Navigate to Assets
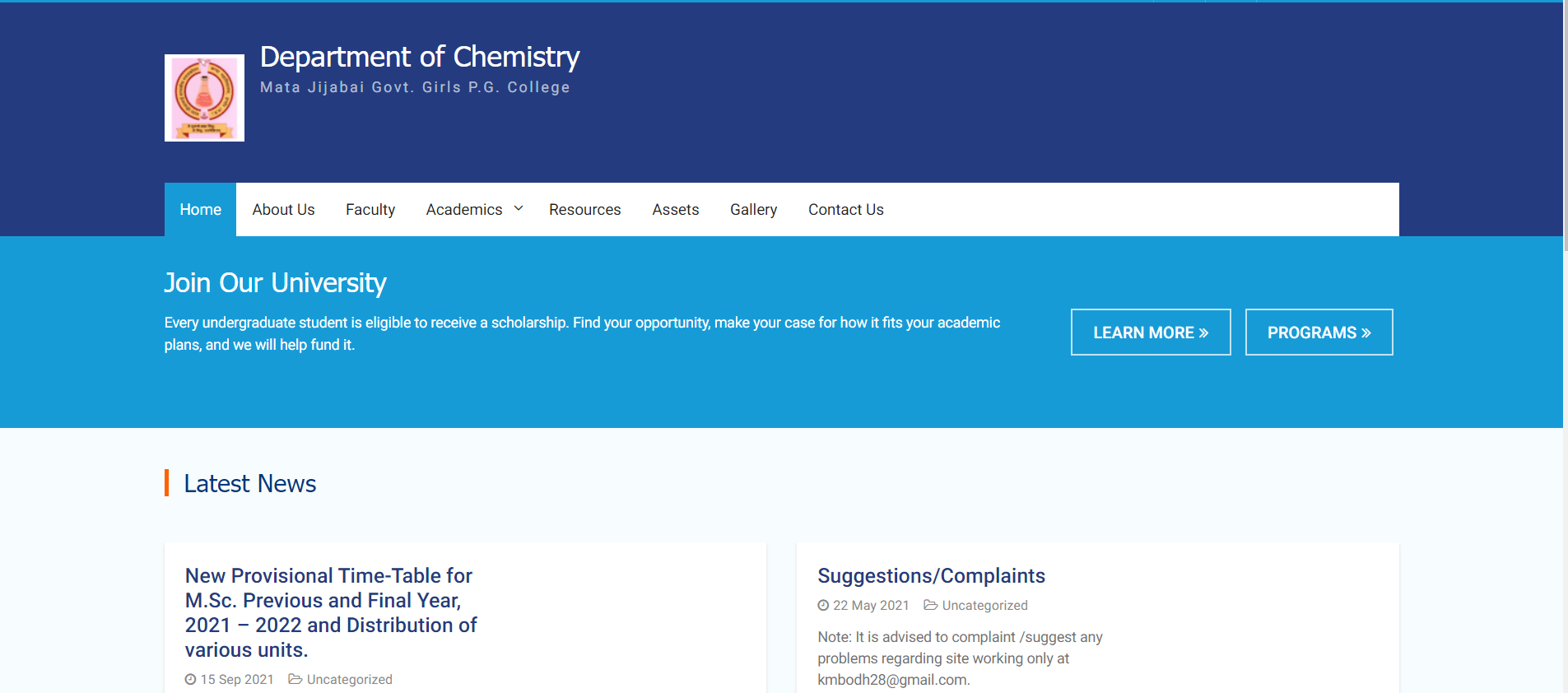 [675, 210]
